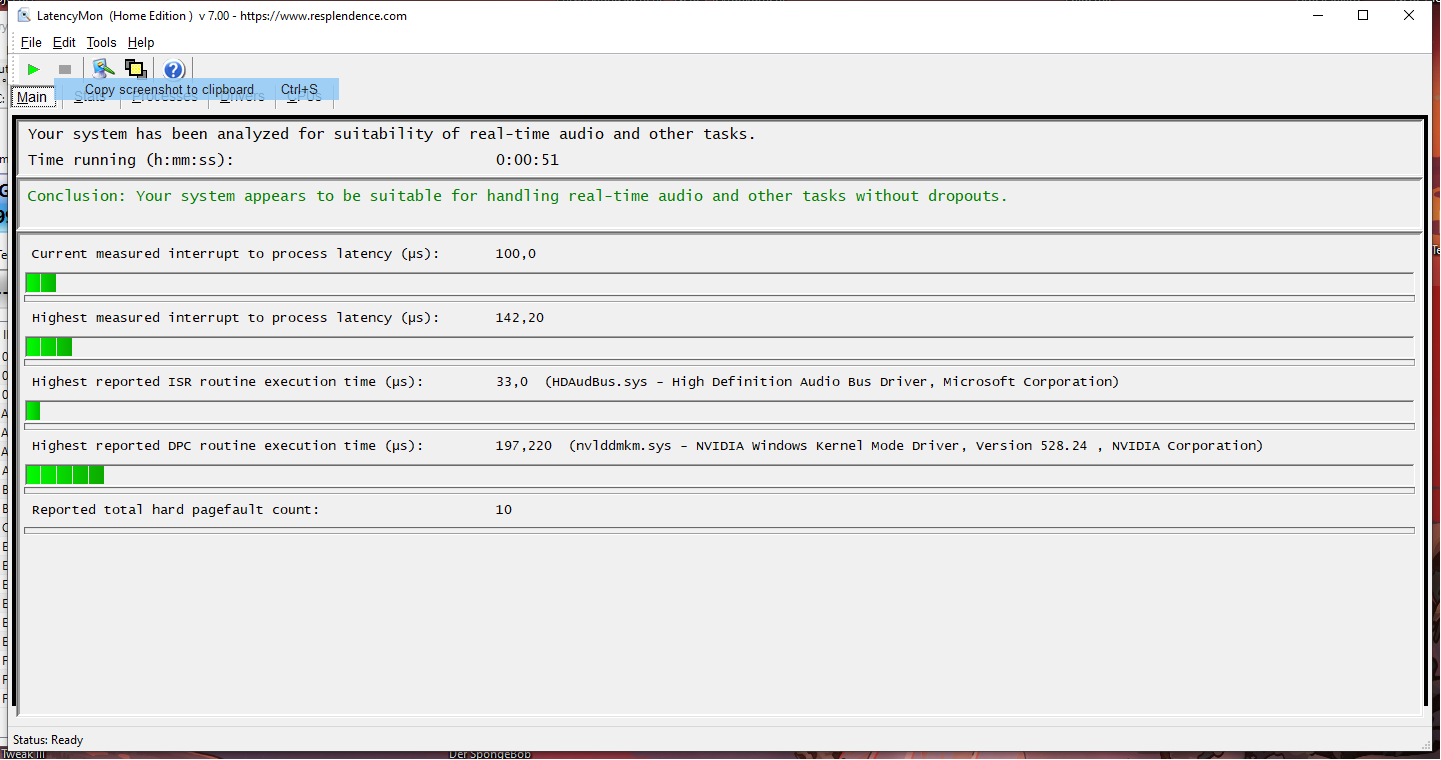Choose Copy screenshot to clipboard entry
1441x760 pixels.
[197, 89]
